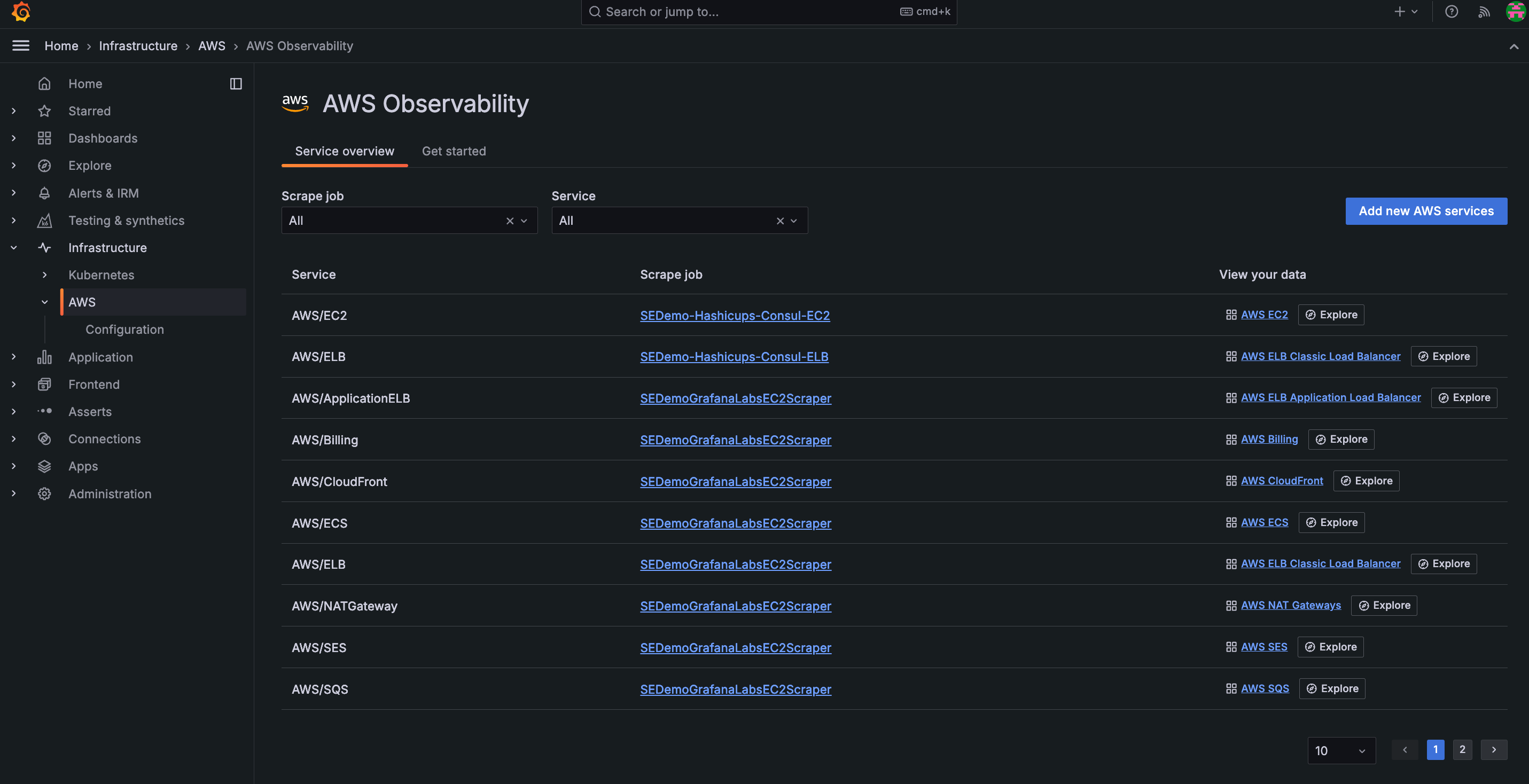This screenshot has height=784, width=1529.
Task: Open the page size 10 dropdown
Action: pyautogui.click(x=1341, y=750)
